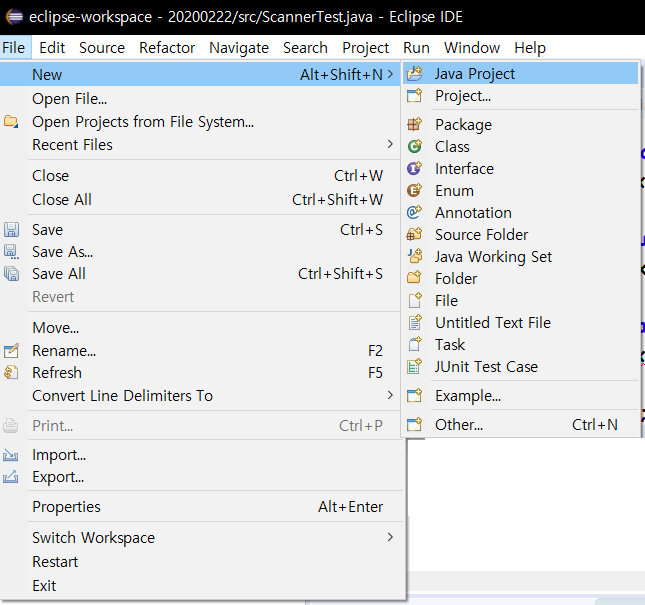Screen dimensions: 645x605
Task: Click the Ctrl+Shift+S shortcut label
Action: [340, 274]
